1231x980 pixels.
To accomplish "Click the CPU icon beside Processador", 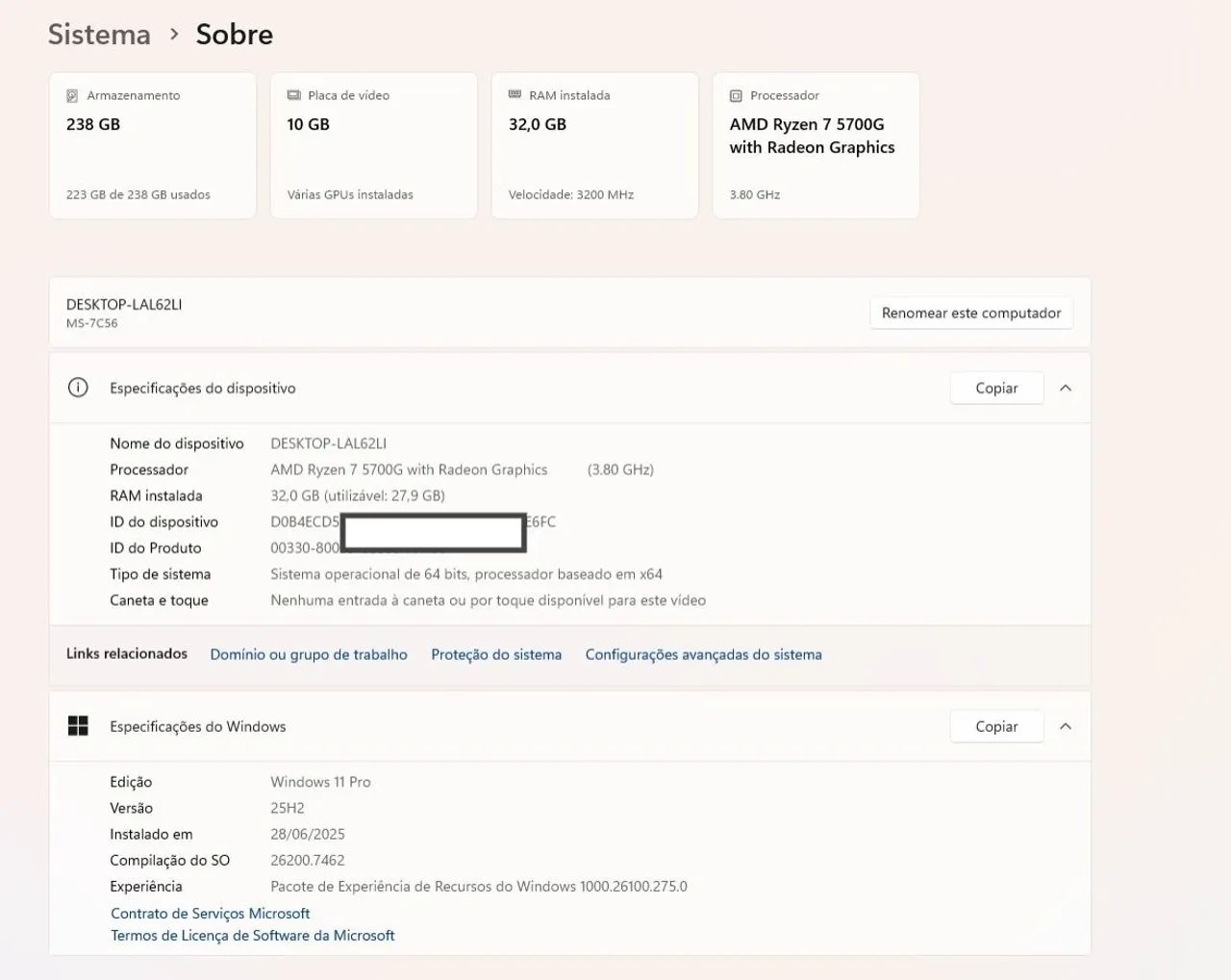I will pyautogui.click(x=736, y=96).
